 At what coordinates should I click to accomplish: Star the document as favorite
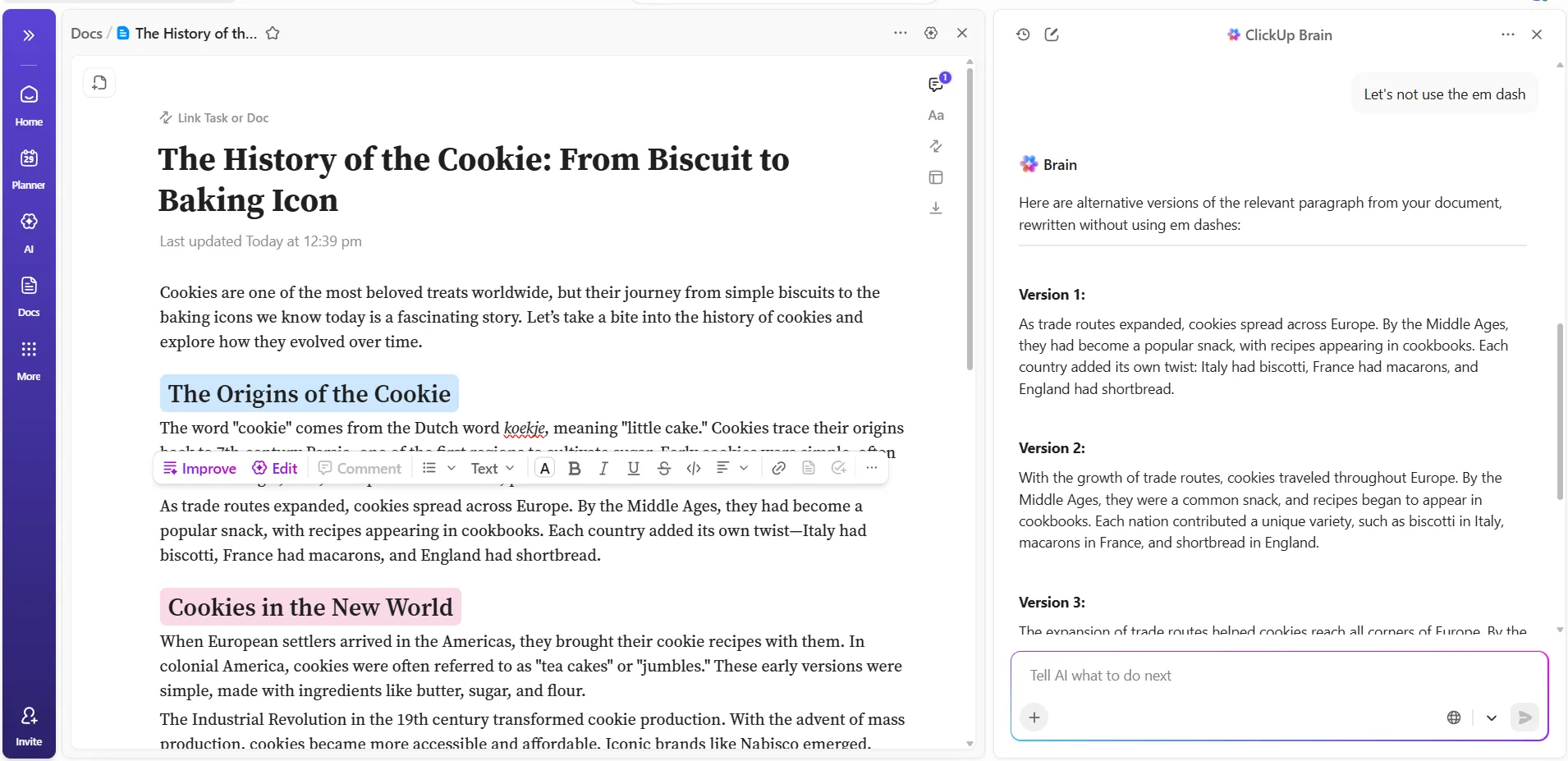(x=273, y=34)
